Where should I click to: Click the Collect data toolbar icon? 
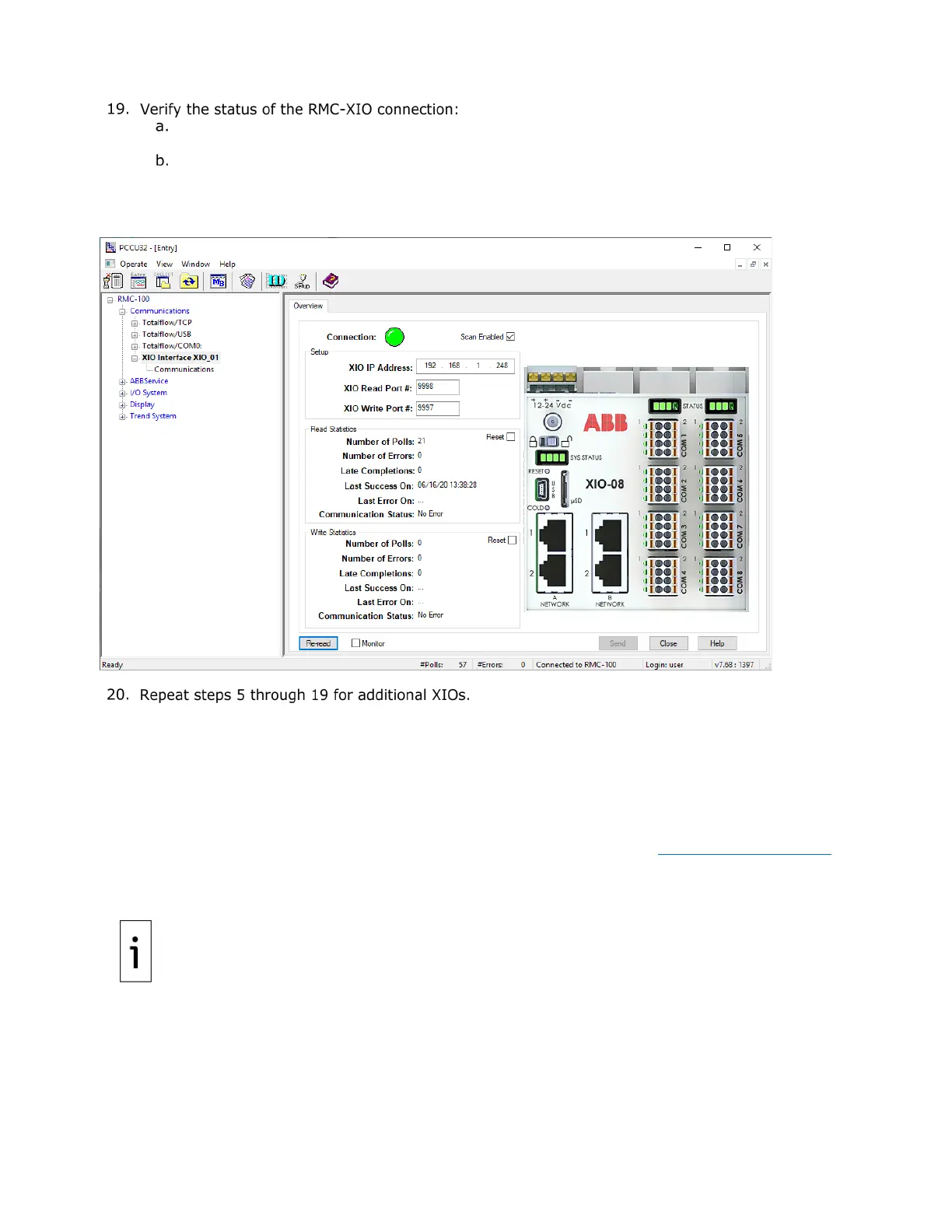point(163,281)
